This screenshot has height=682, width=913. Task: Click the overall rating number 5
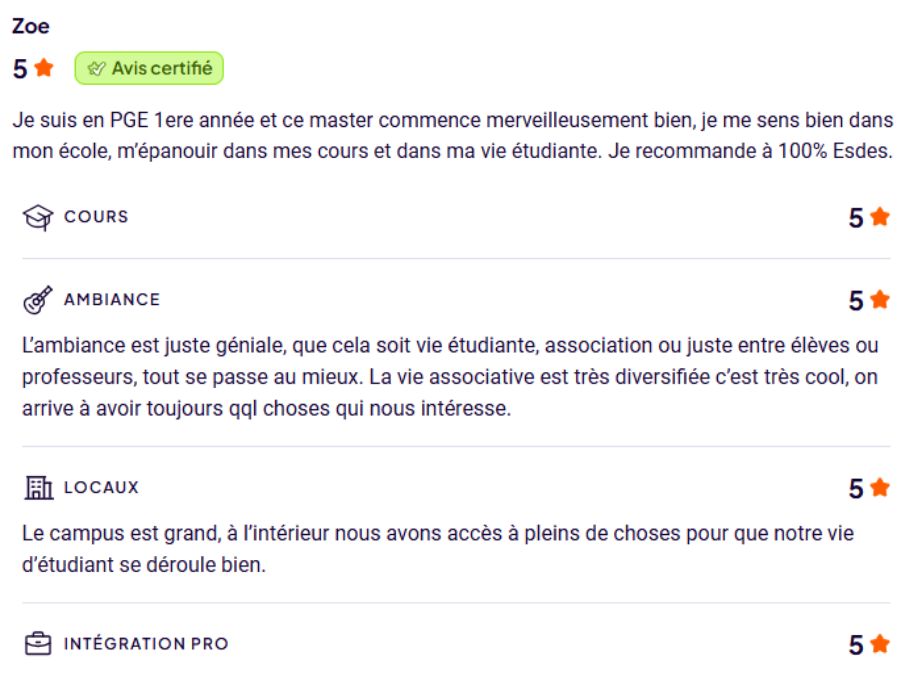[x=20, y=69]
